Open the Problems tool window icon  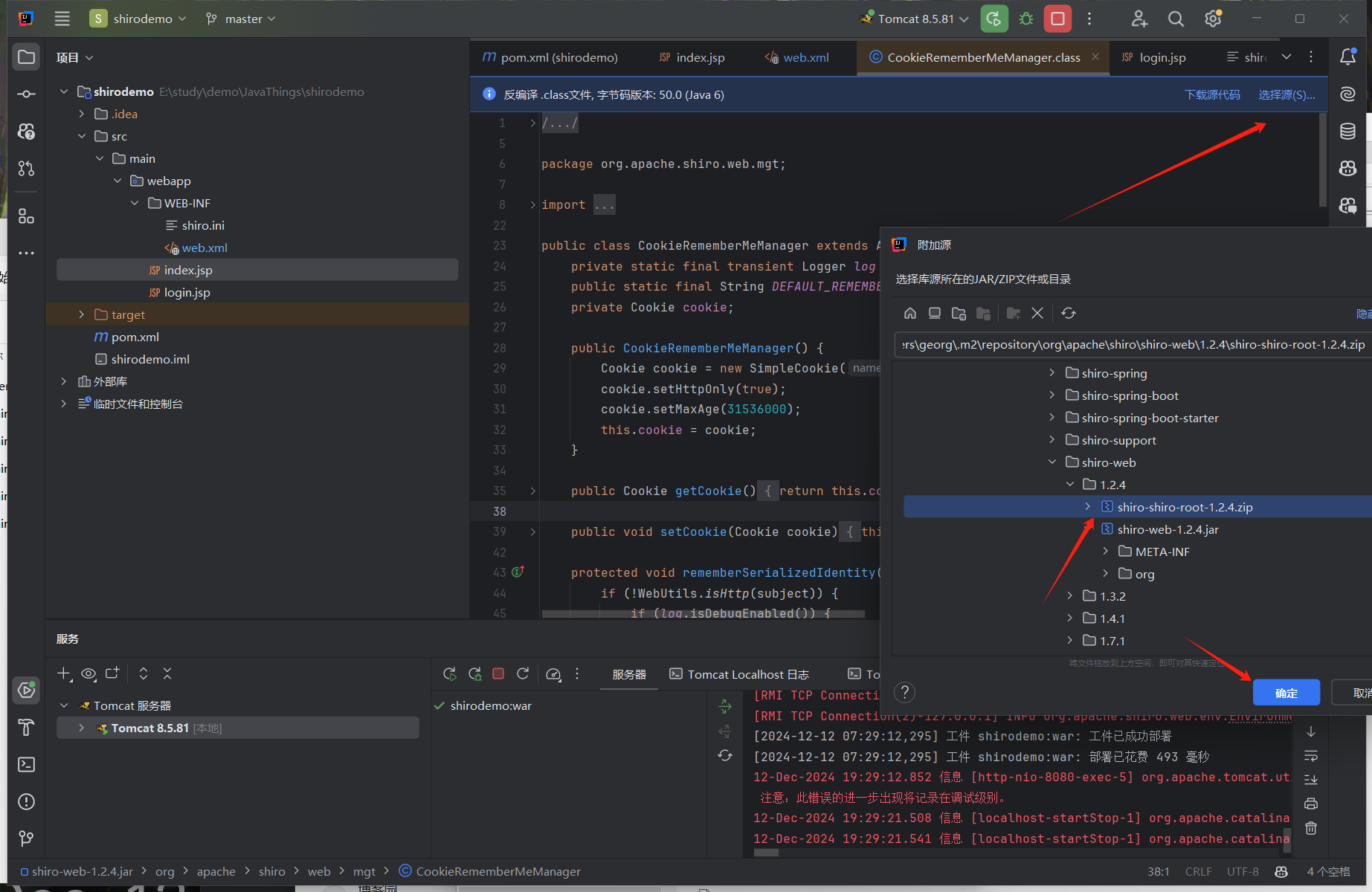pyautogui.click(x=26, y=801)
